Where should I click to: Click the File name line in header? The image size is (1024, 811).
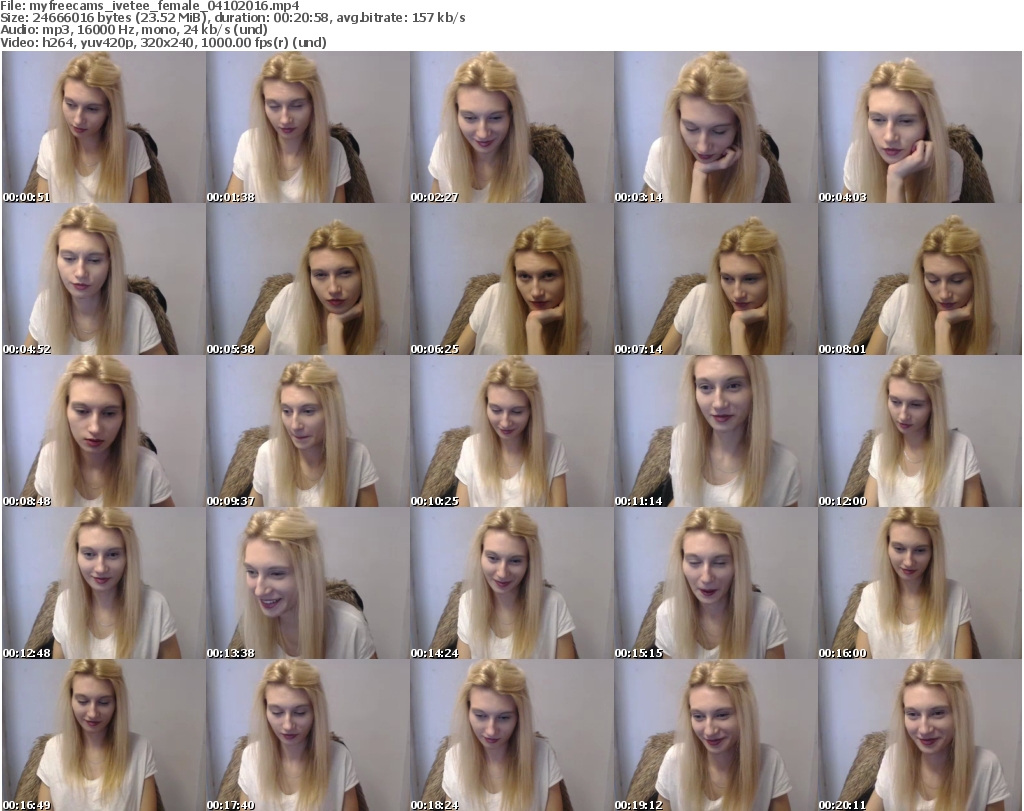click(x=150, y=6)
